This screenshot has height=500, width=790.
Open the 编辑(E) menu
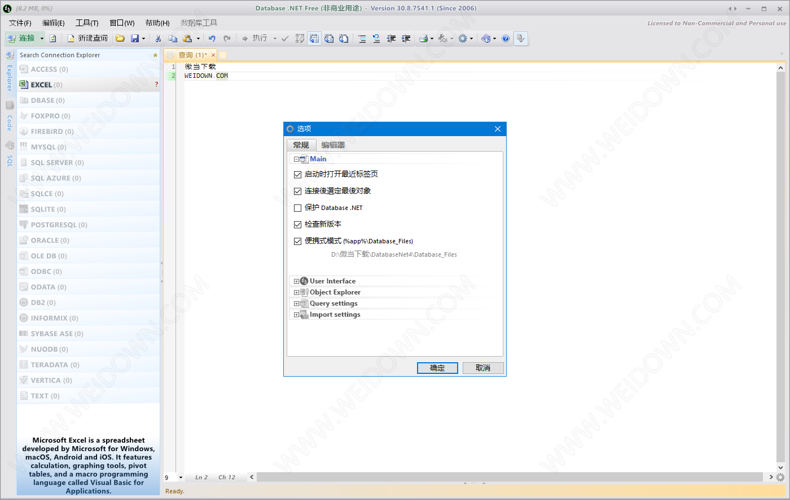[x=53, y=23]
